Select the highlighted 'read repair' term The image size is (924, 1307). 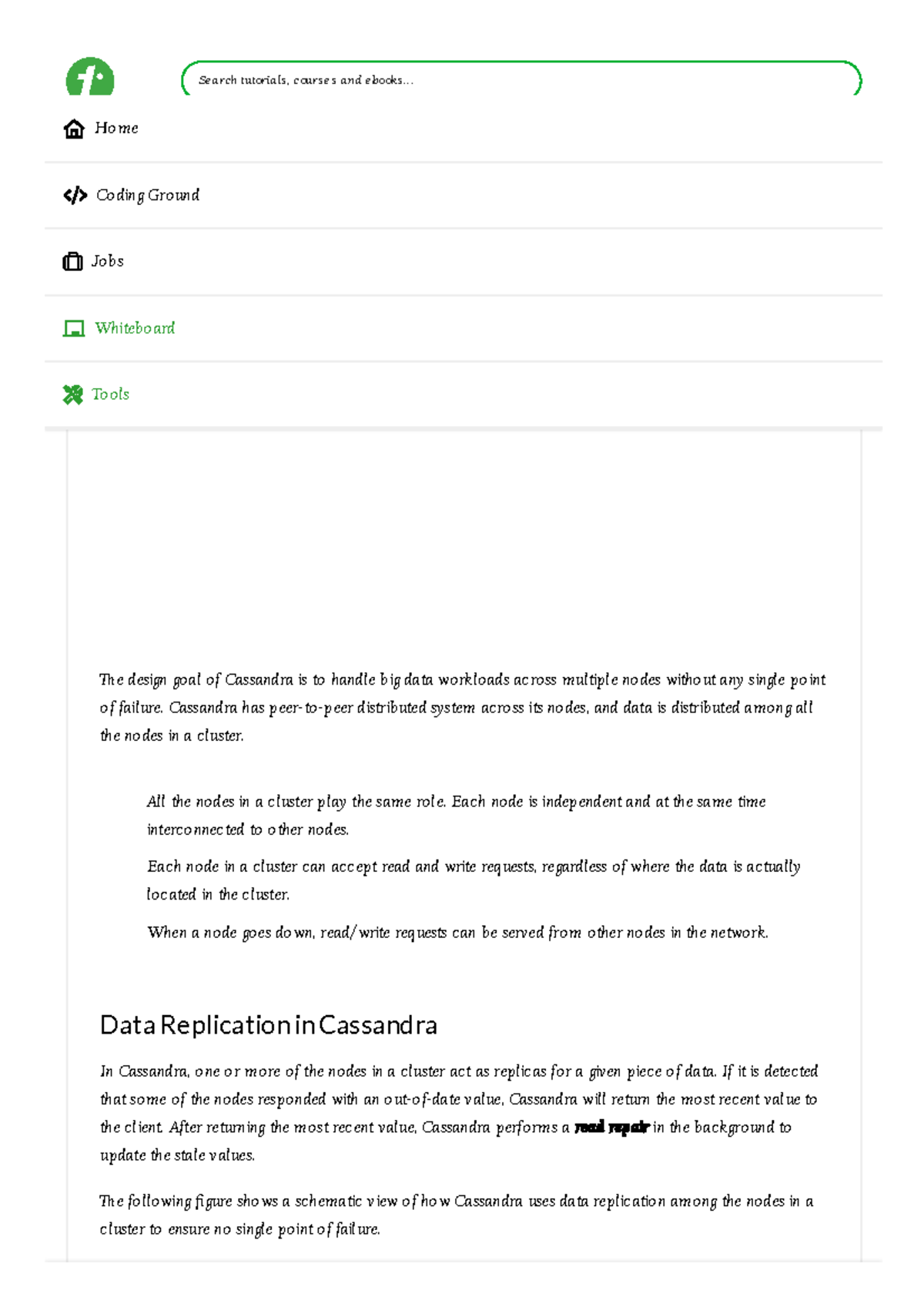(612, 1127)
